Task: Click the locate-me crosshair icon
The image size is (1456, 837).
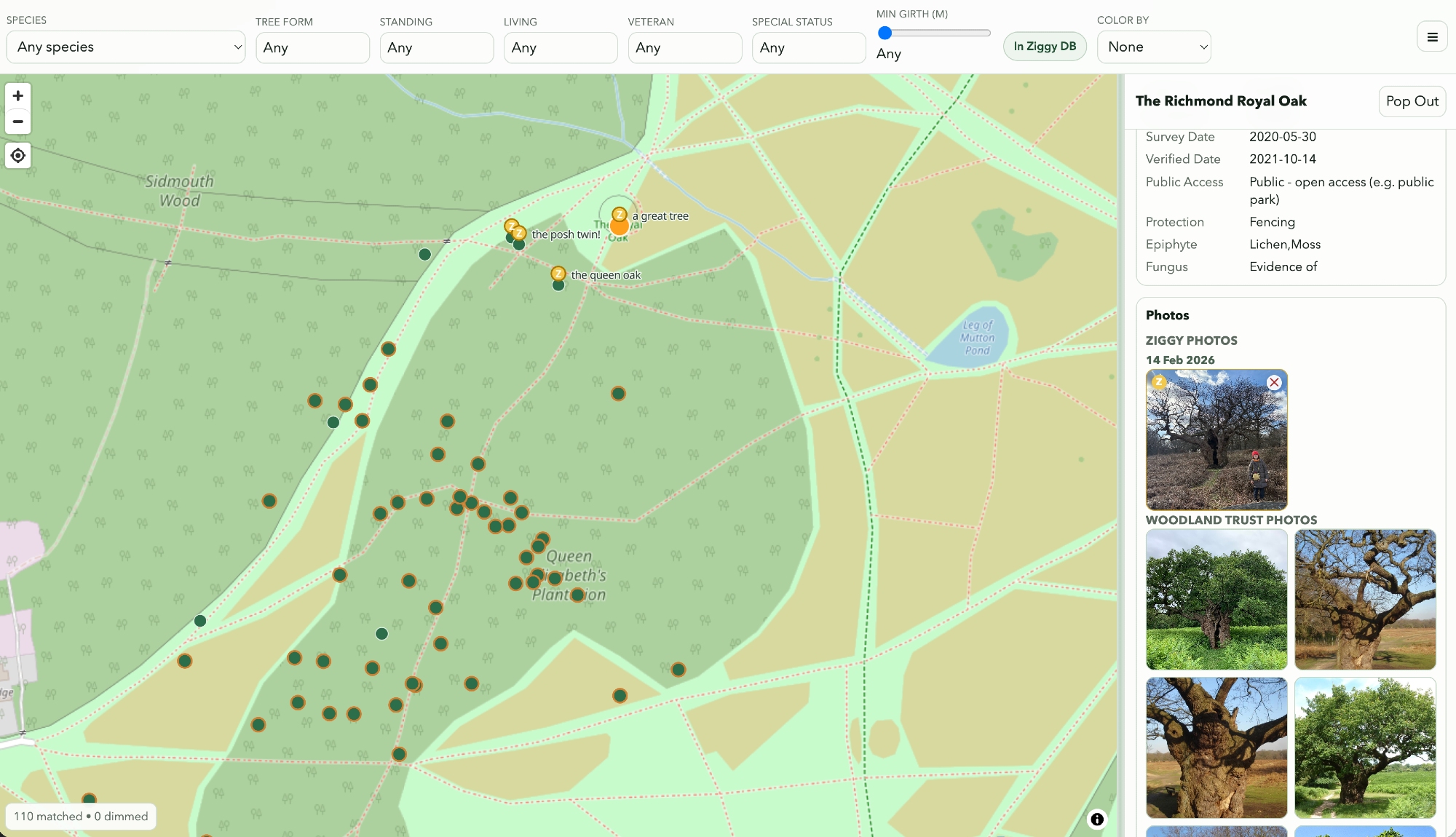Action: (18, 156)
